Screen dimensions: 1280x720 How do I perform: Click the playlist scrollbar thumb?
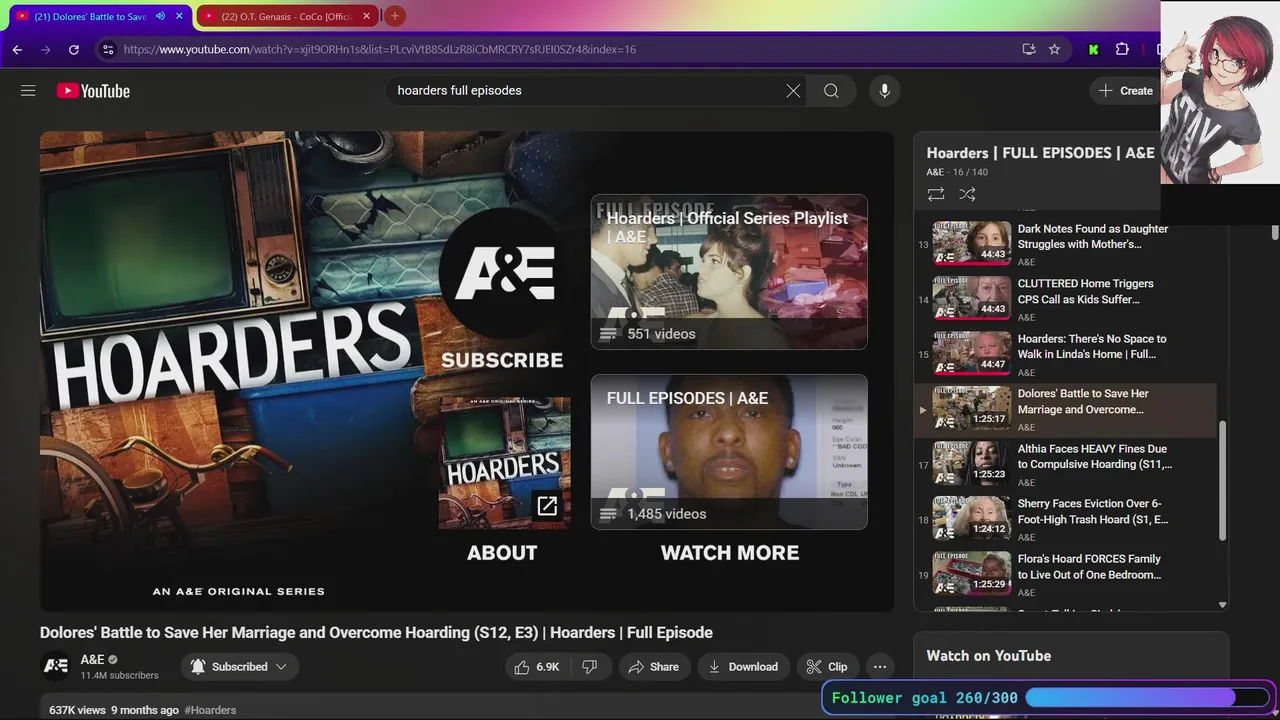pyautogui.click(x=1222, y=480)
